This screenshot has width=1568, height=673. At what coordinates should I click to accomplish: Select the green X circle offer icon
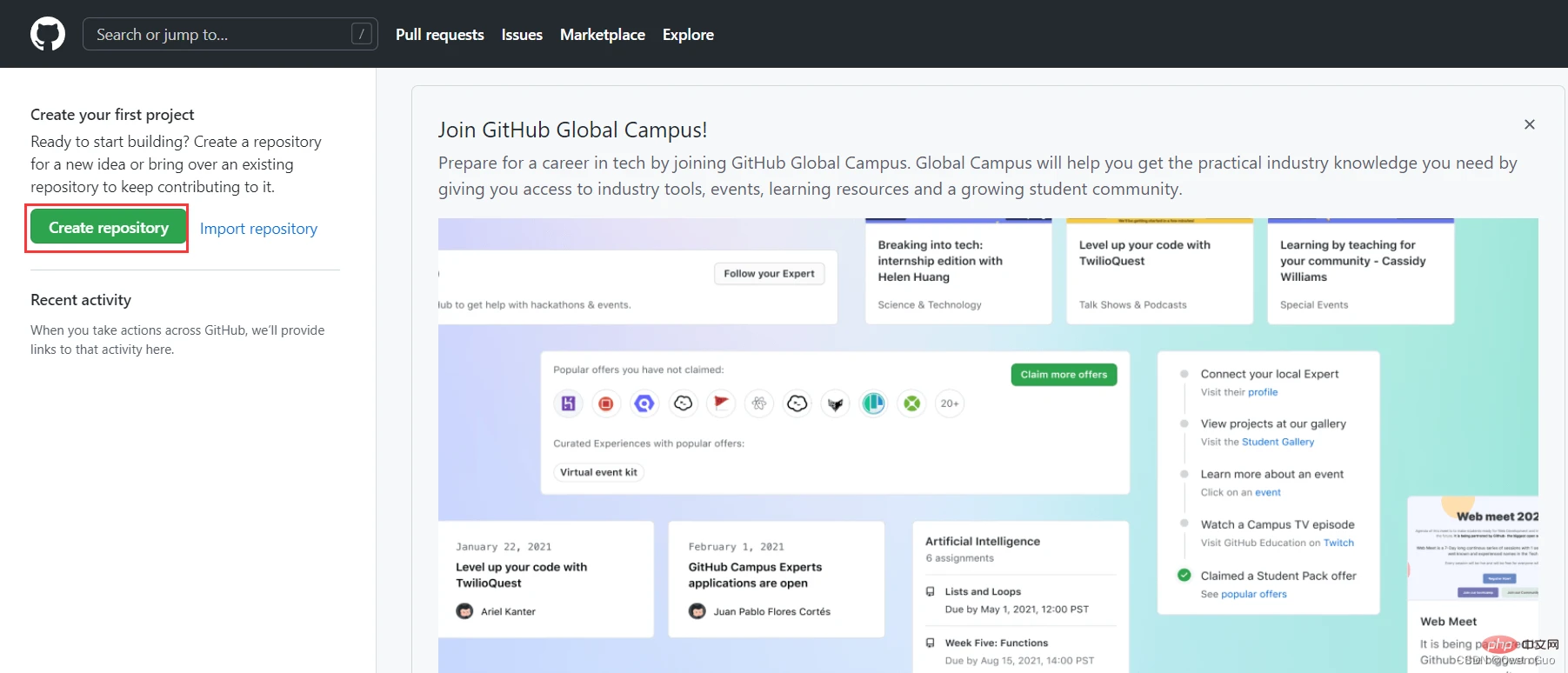pyautogui.click(x=911, y=403)
